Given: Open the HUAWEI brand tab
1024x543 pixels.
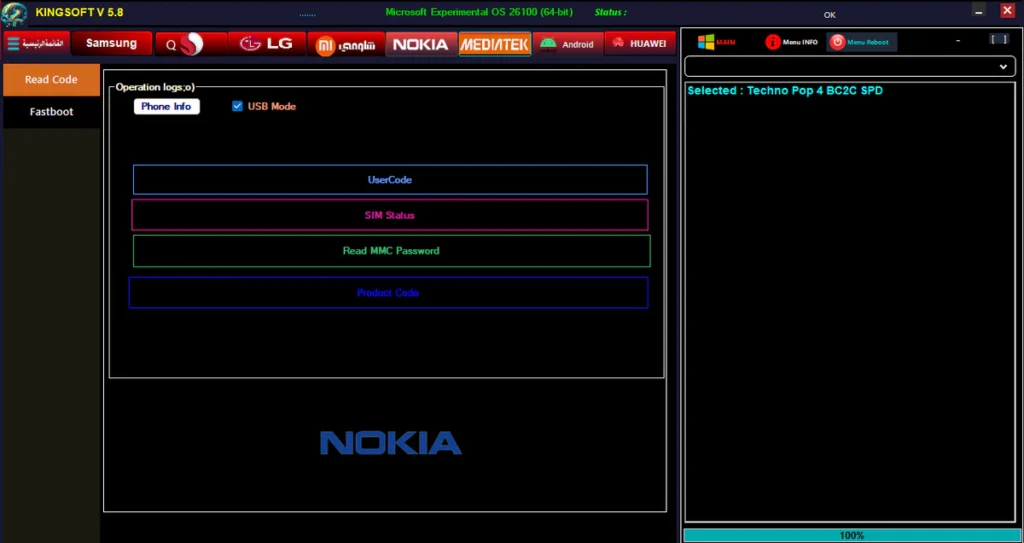Looking at the screenshot, I should 640,44.
